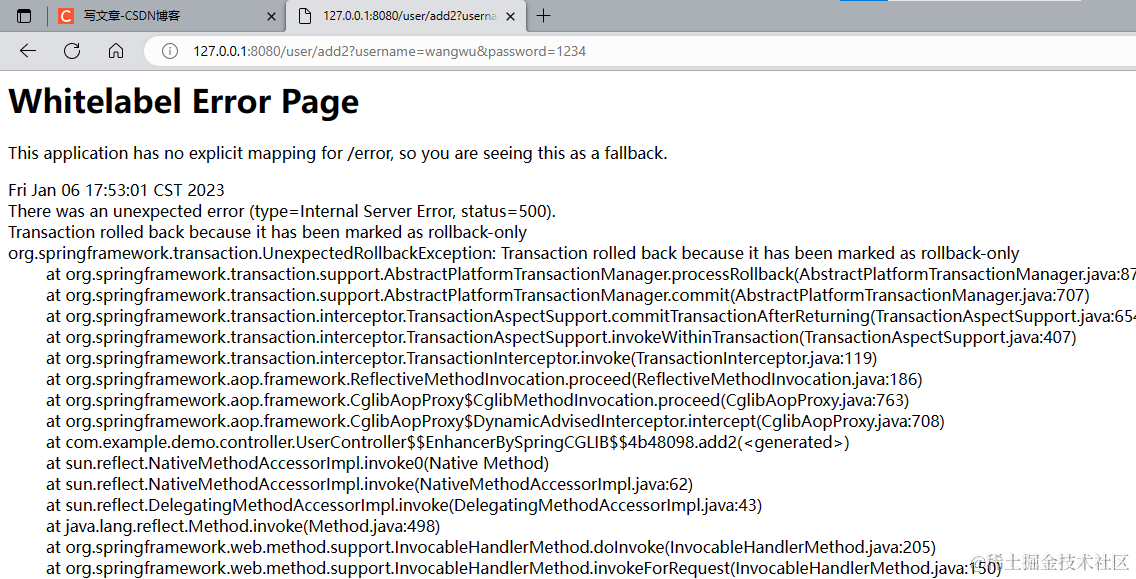Go to the home page
The image size is (1136, 579).
(x=116, y=51)
